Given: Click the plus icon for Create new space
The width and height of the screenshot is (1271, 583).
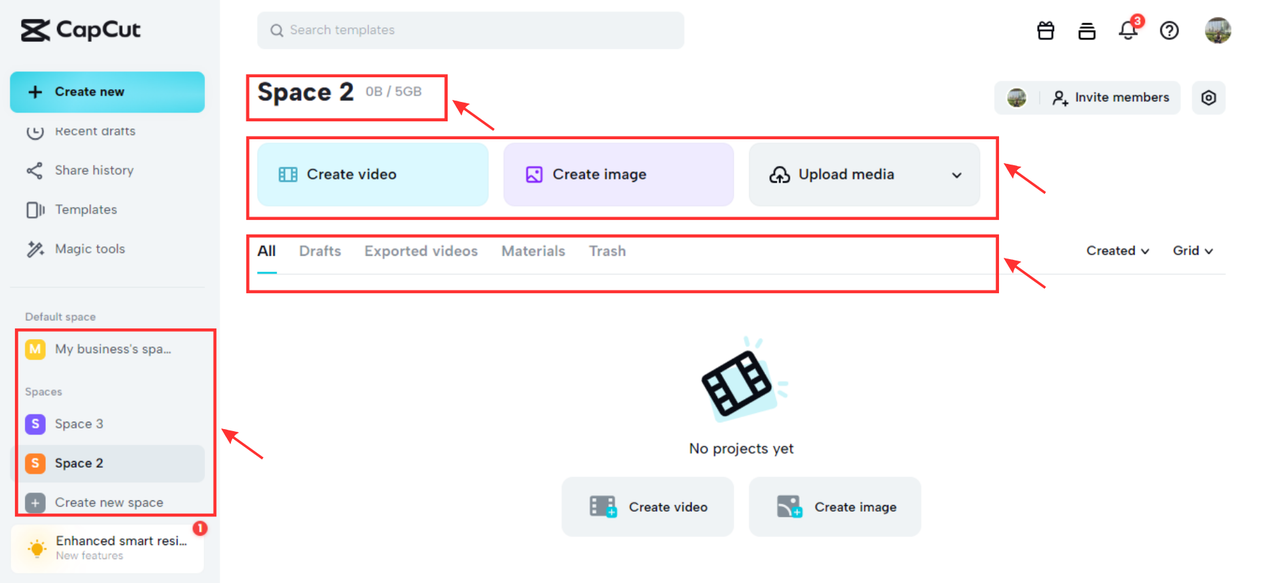Looking at the screenshot, I should pos(35,503).
